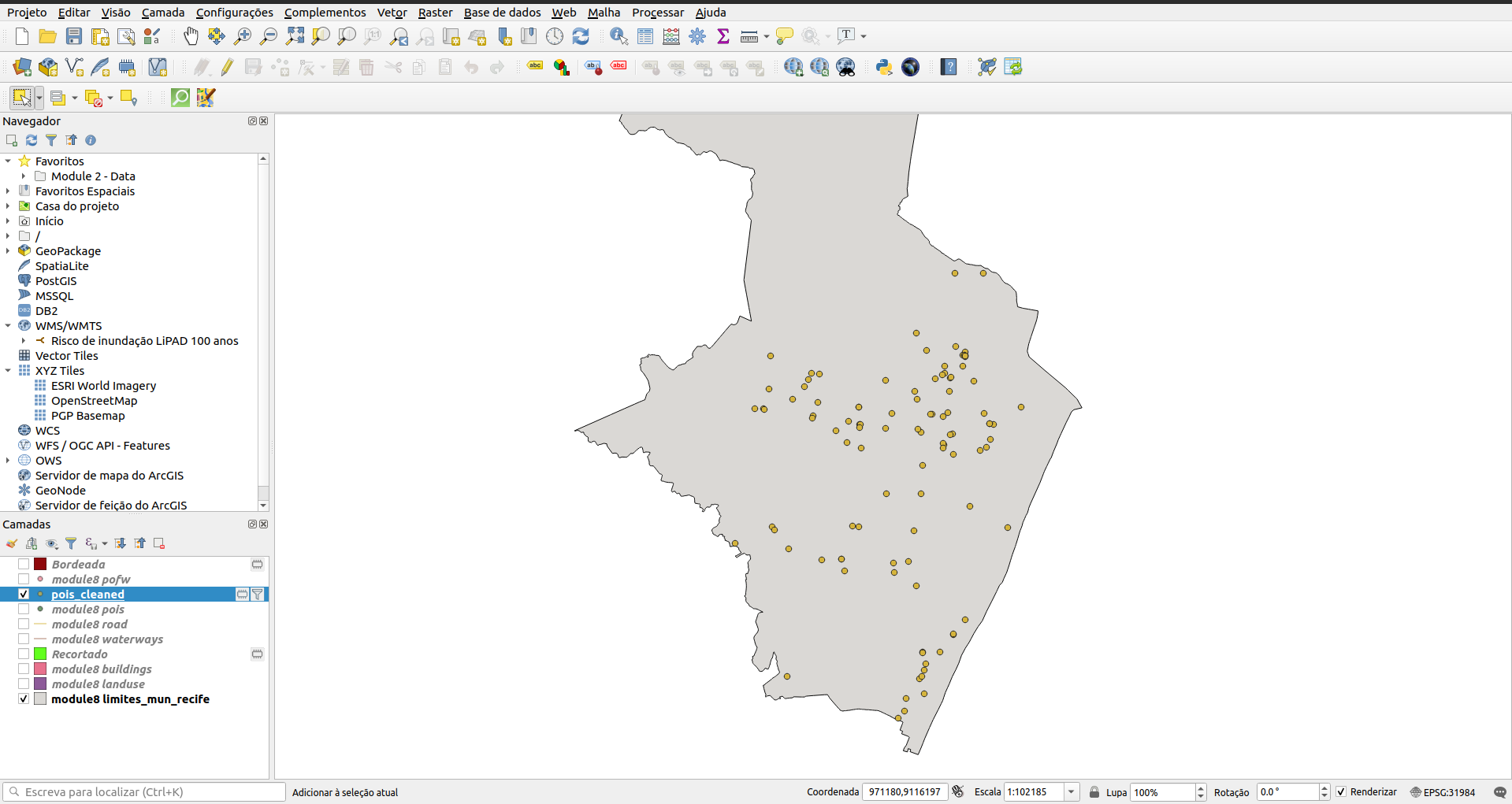Screen dimensions: 1512x804
Task: Open the Field Calculator icon
Action: 671,36
